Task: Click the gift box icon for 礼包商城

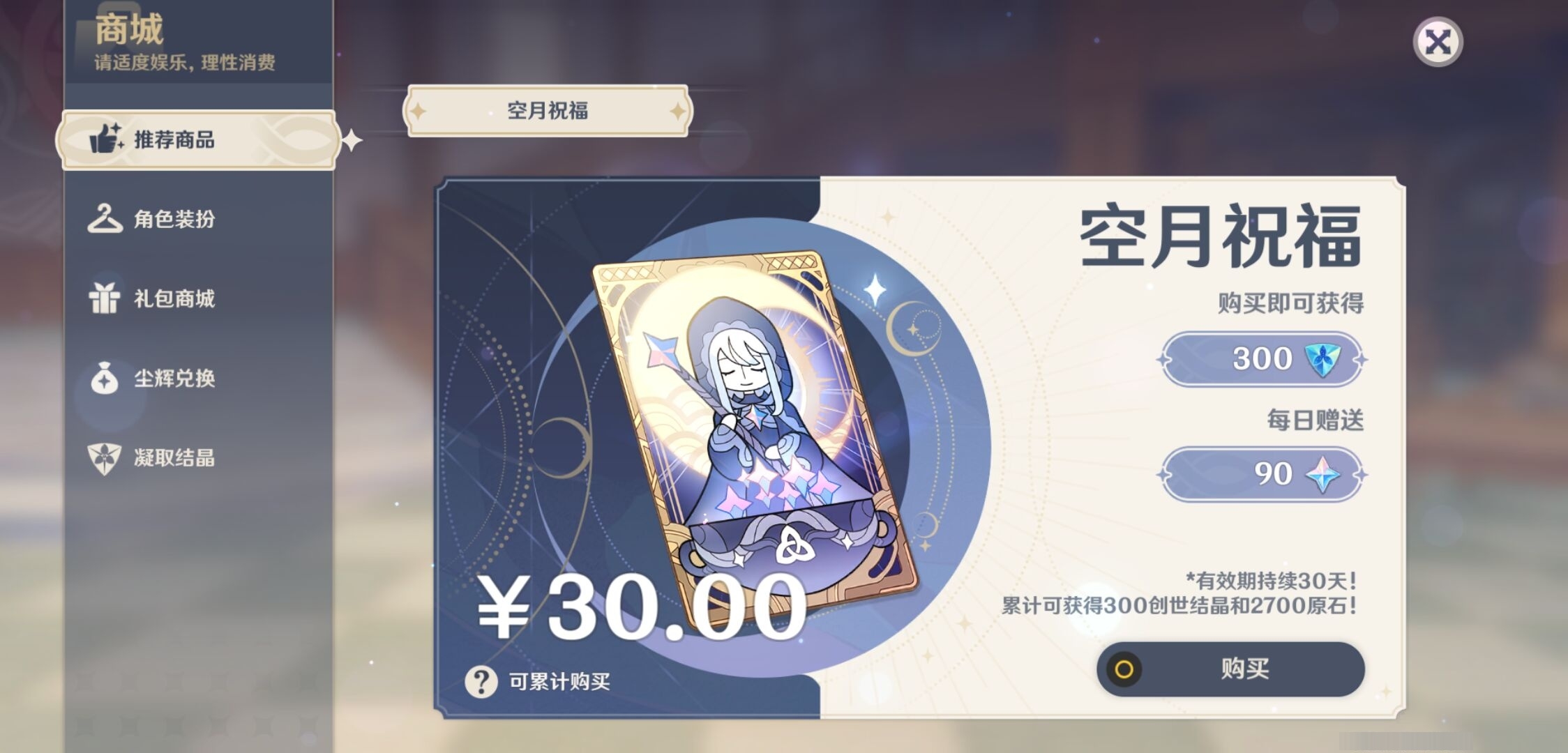Action: [105, 298]
